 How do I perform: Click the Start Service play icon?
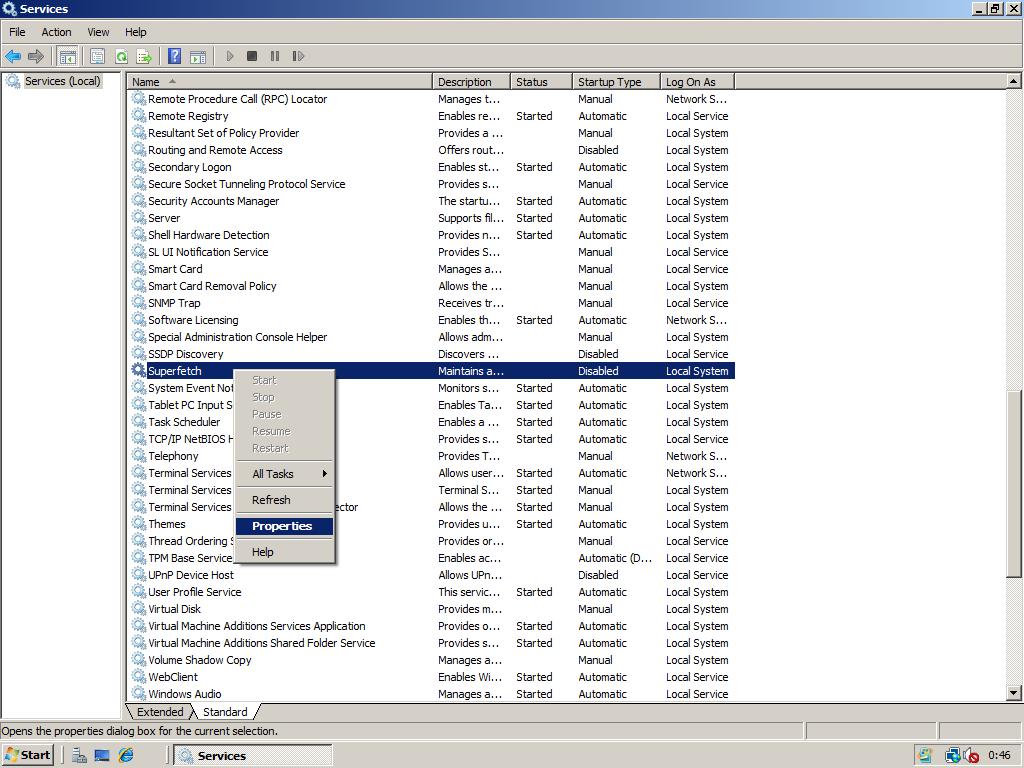[230, 56]
